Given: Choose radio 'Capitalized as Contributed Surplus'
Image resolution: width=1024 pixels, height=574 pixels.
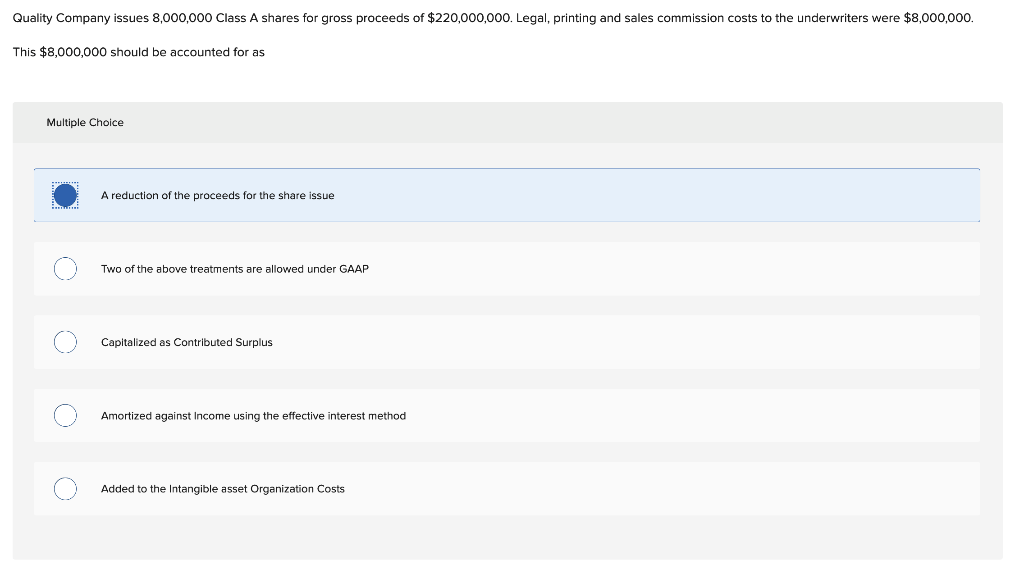Looking at the screenshot, I should tap(65, 342).
